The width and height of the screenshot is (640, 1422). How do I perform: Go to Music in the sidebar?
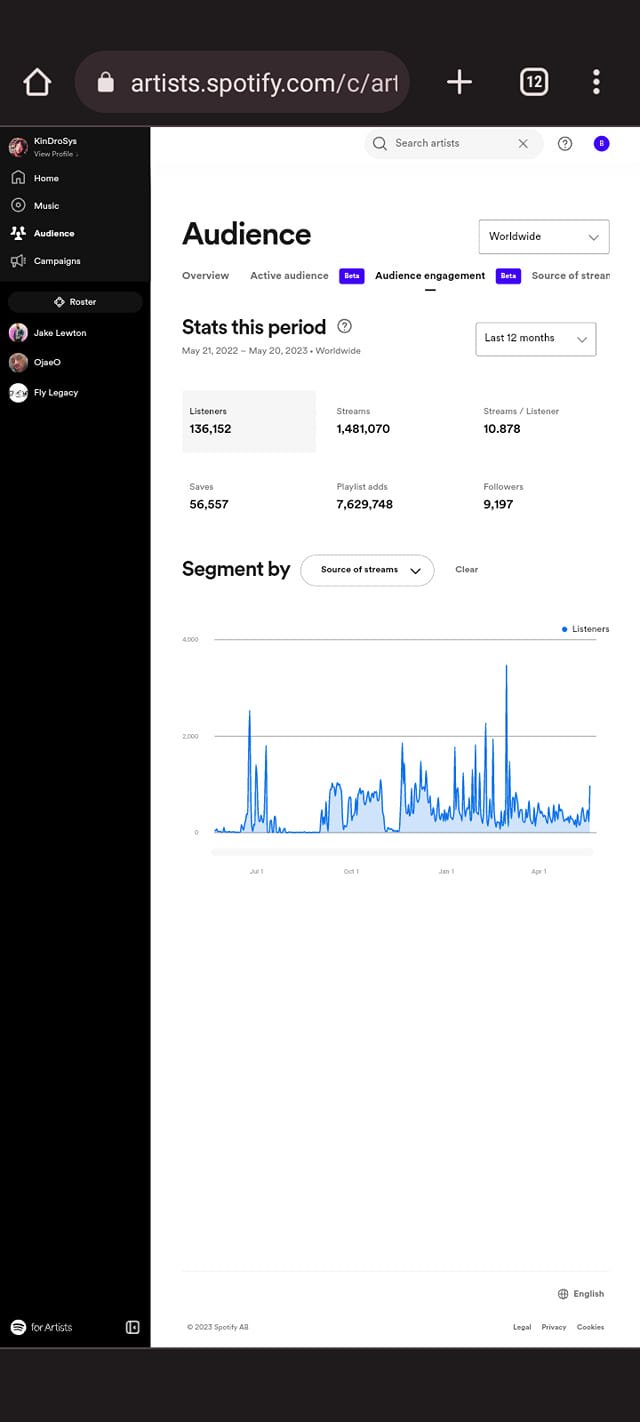point(46,206)
